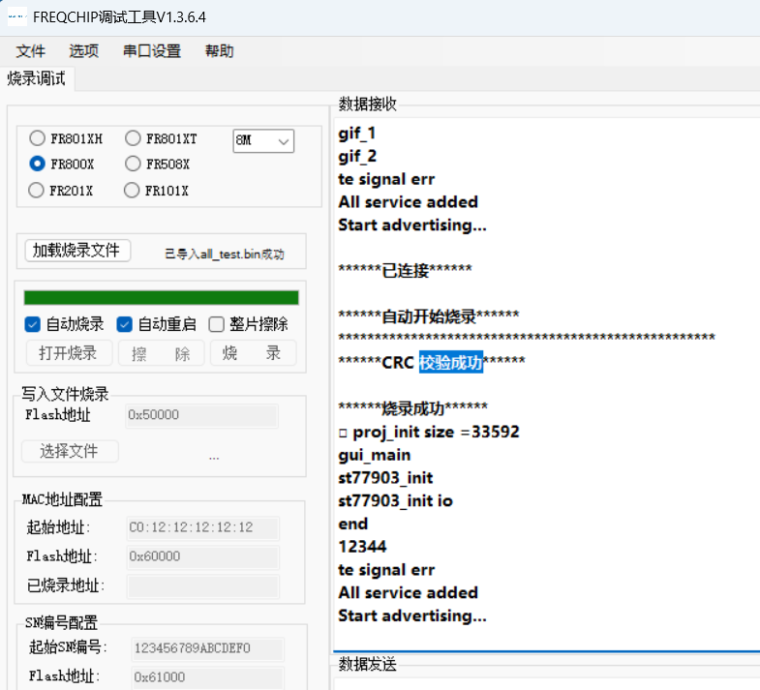Click the 起始地址 MAC address field
760x690 pixels.
203,527
